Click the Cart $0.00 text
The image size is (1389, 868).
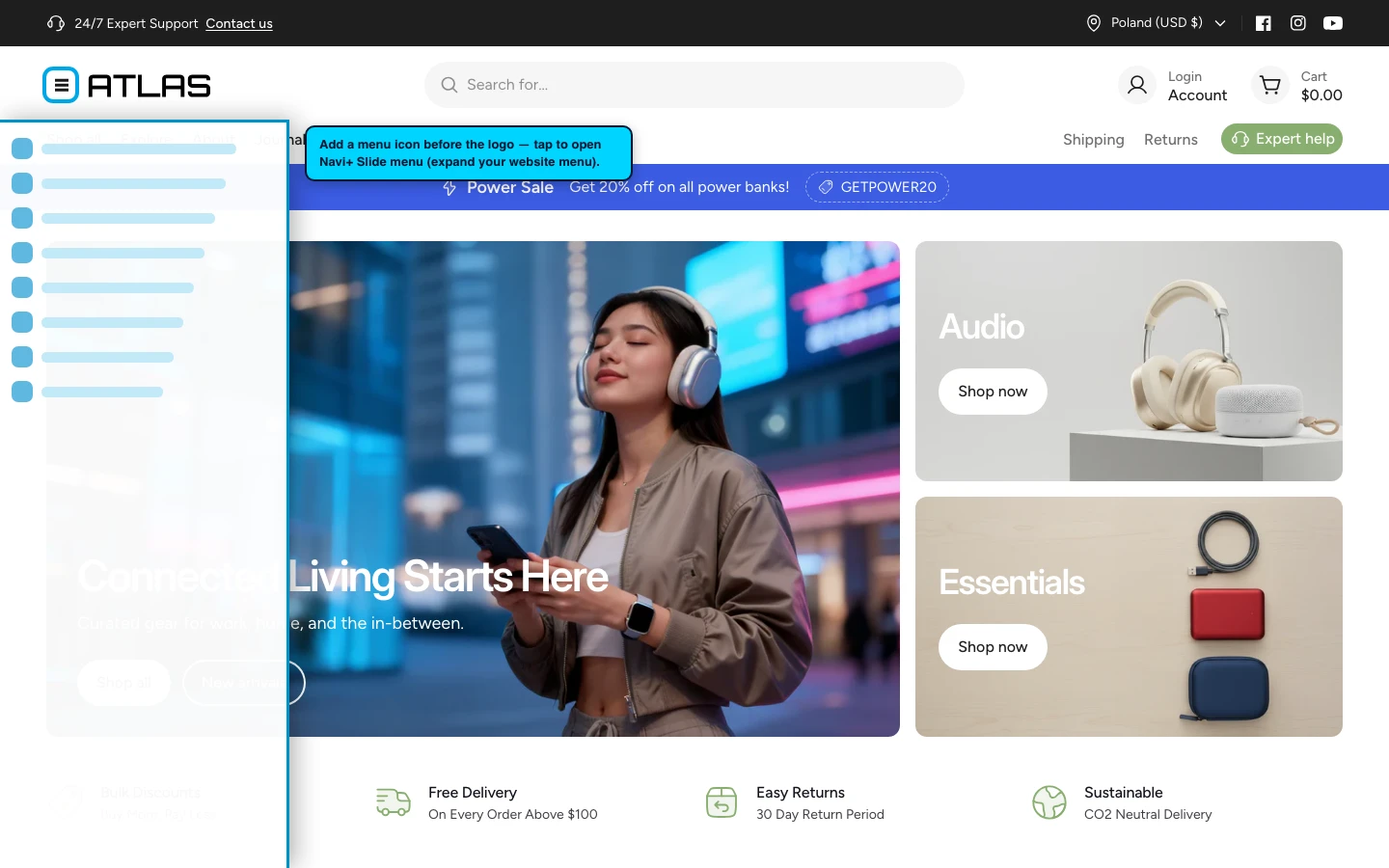pos(1321,86)
